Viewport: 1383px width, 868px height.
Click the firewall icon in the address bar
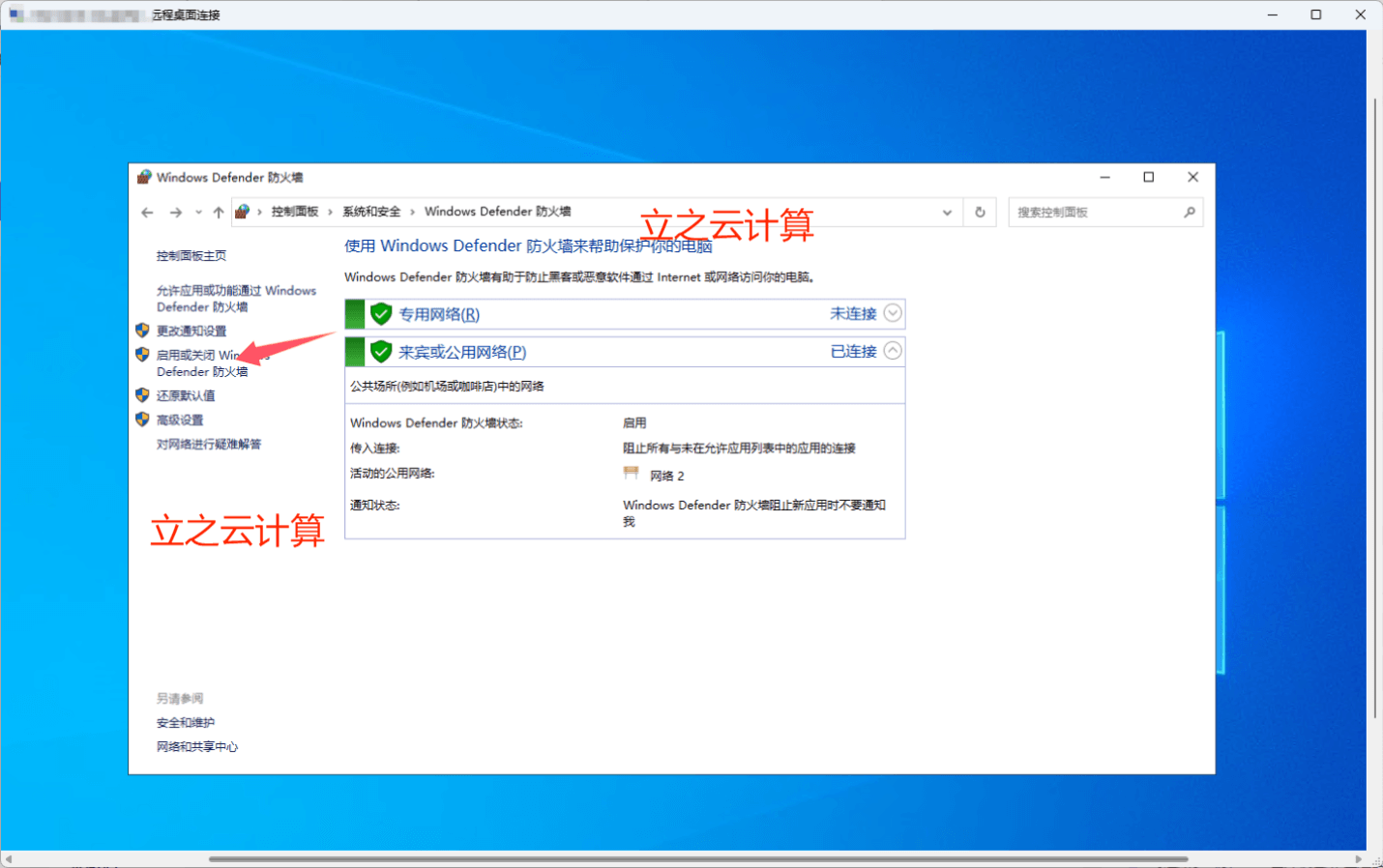[243, 212]
